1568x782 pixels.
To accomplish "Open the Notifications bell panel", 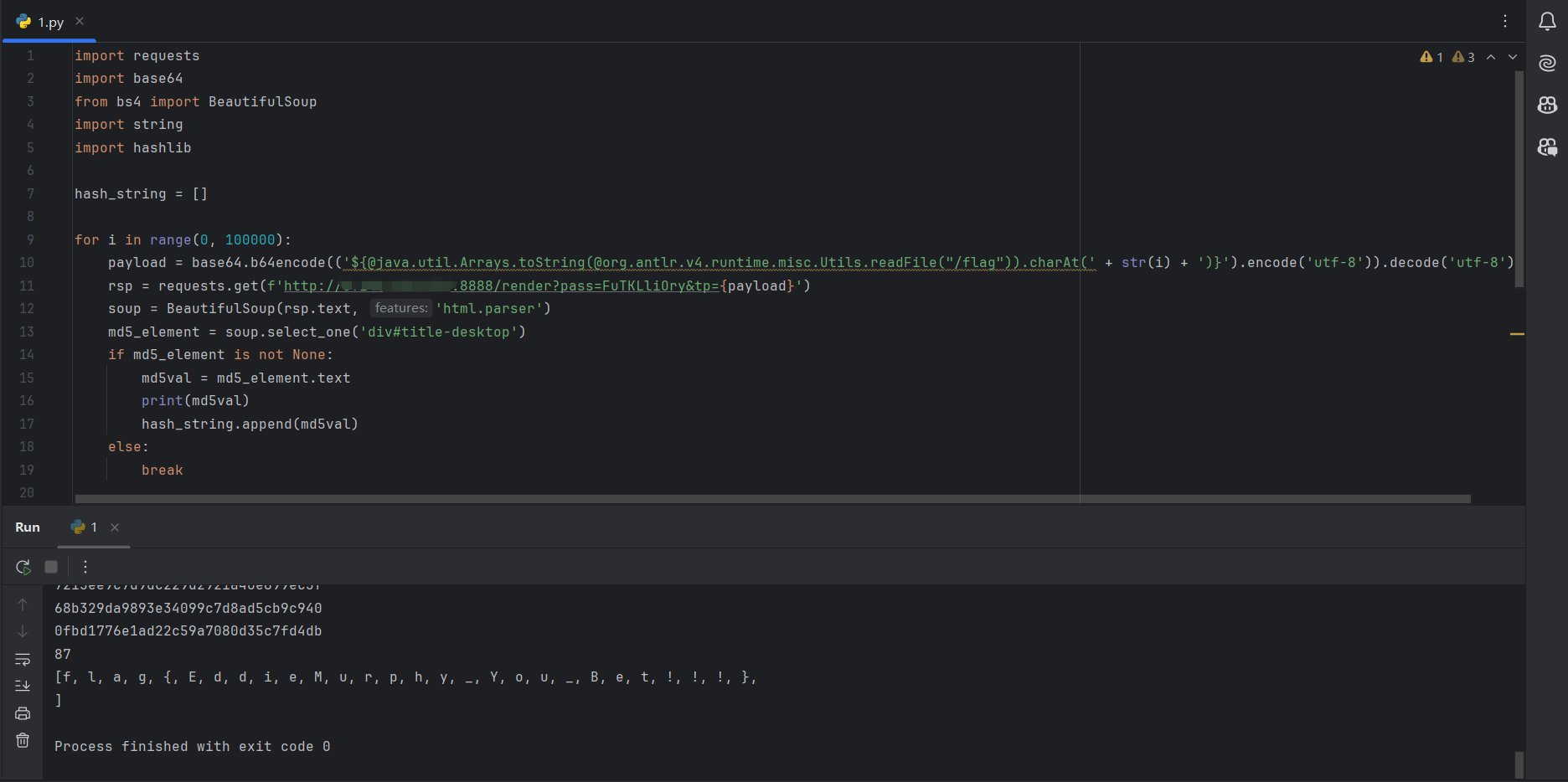I will 1547,22.
